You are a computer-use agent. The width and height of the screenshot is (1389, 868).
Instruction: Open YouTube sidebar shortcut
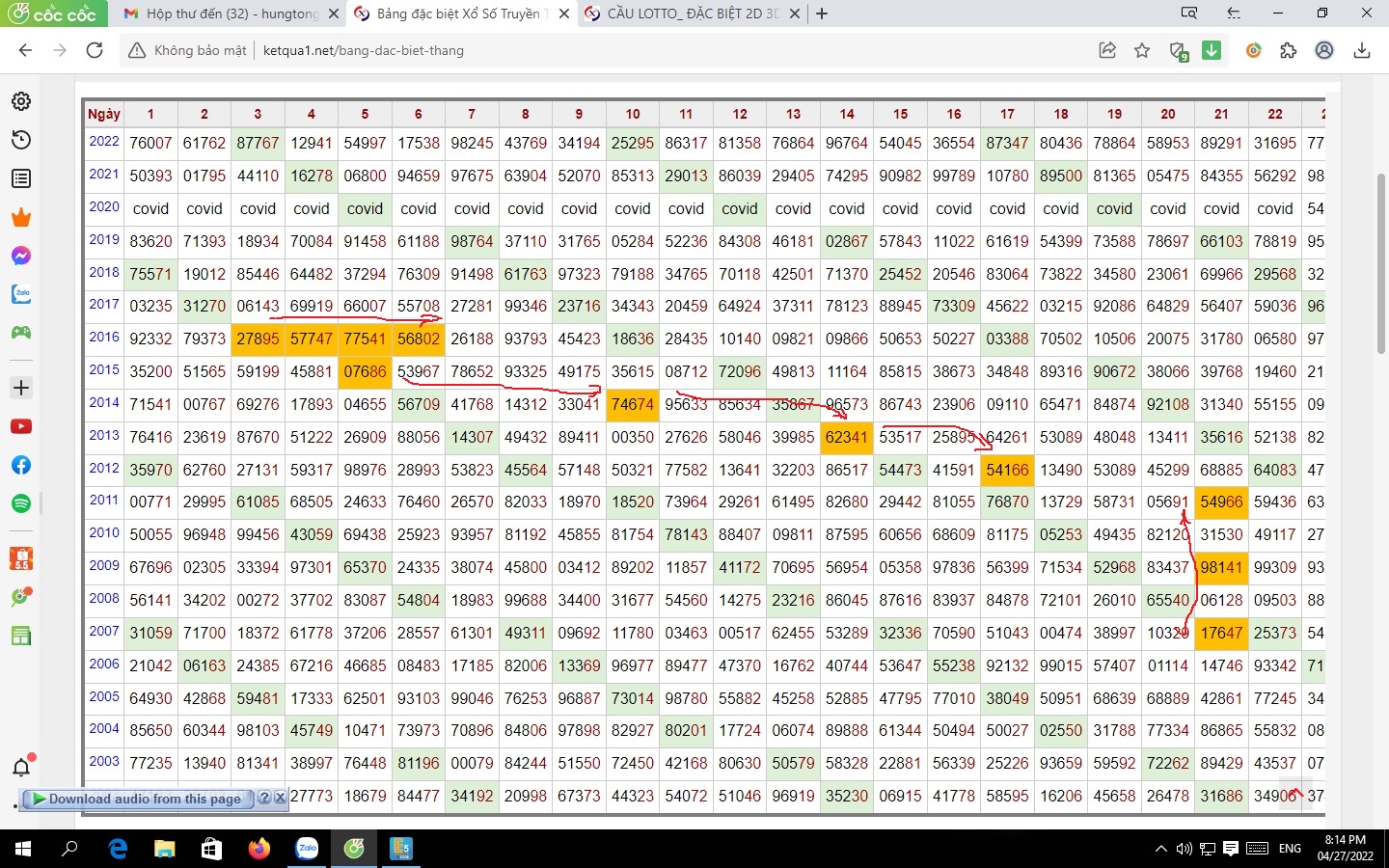21,426
